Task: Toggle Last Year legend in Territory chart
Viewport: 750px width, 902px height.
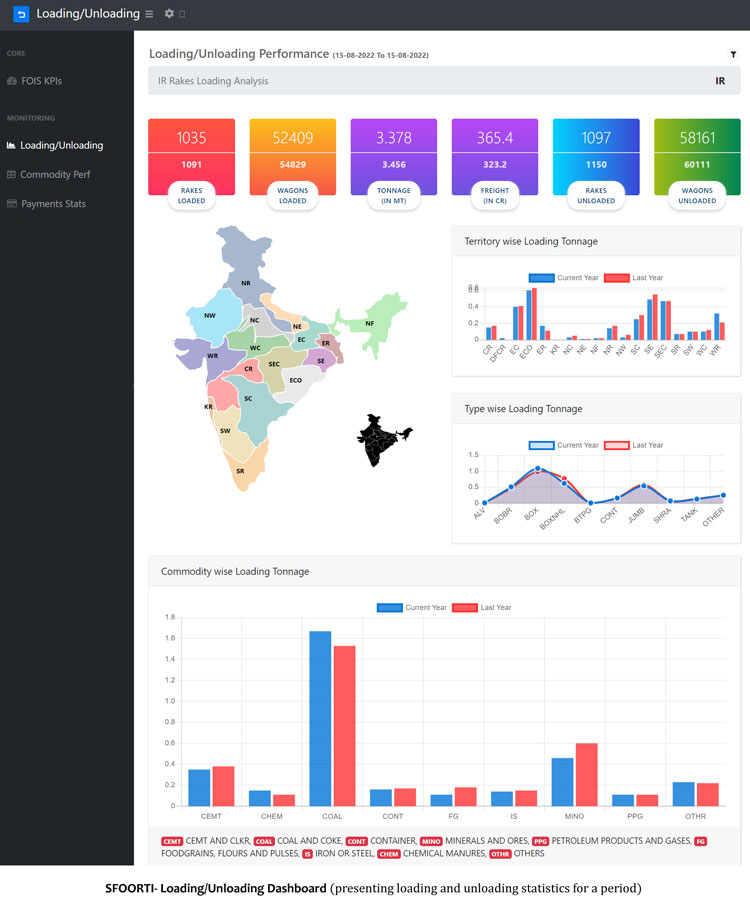Action: pos(634,278)
